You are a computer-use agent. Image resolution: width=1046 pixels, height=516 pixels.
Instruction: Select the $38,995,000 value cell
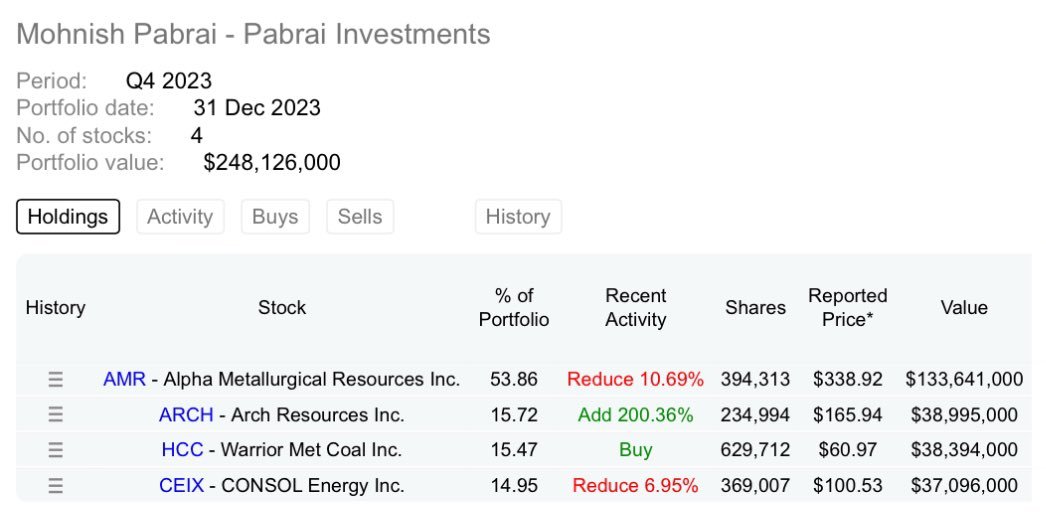[964, 415]
